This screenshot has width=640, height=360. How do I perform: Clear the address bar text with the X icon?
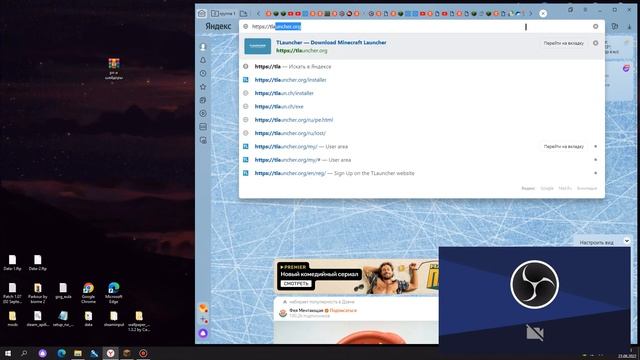pyautogui.click(x=596, y=27)
